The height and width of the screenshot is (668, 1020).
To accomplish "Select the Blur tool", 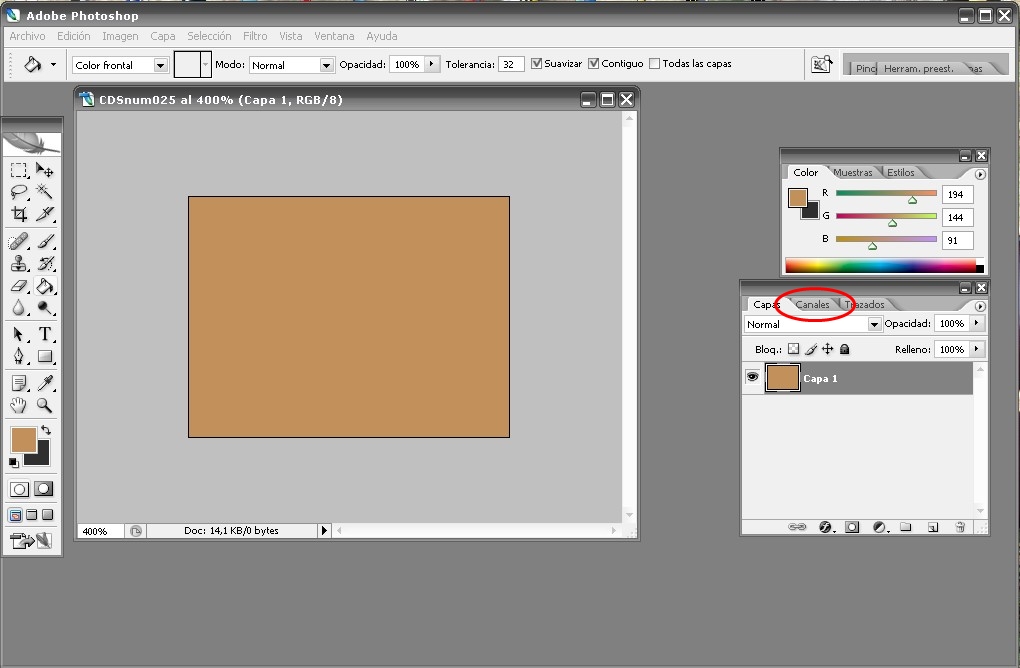I will [19, 308].
